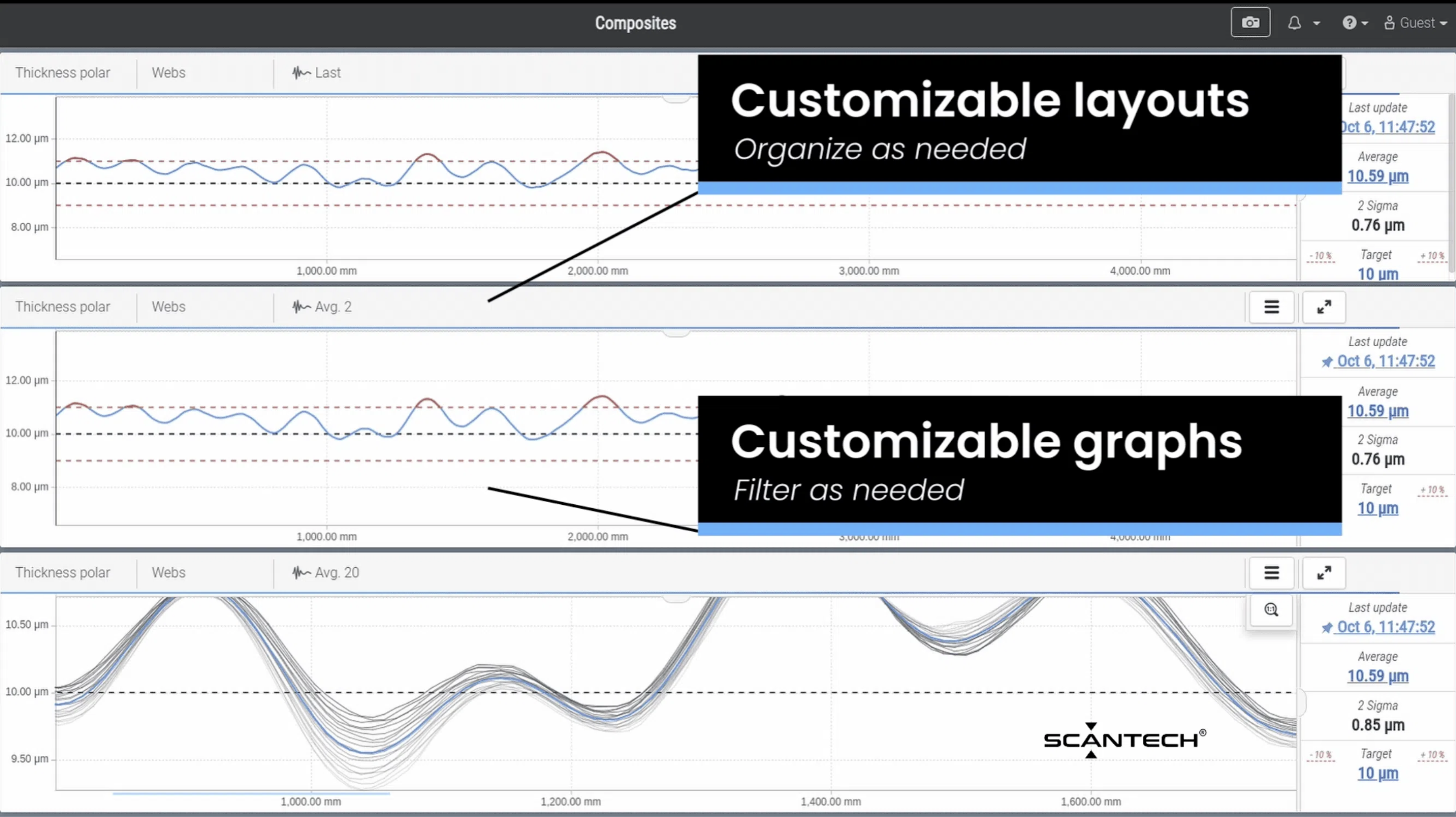Click Average 10.59 µm link in first panel
The image size is (1456, 817).
point(1378,177)
